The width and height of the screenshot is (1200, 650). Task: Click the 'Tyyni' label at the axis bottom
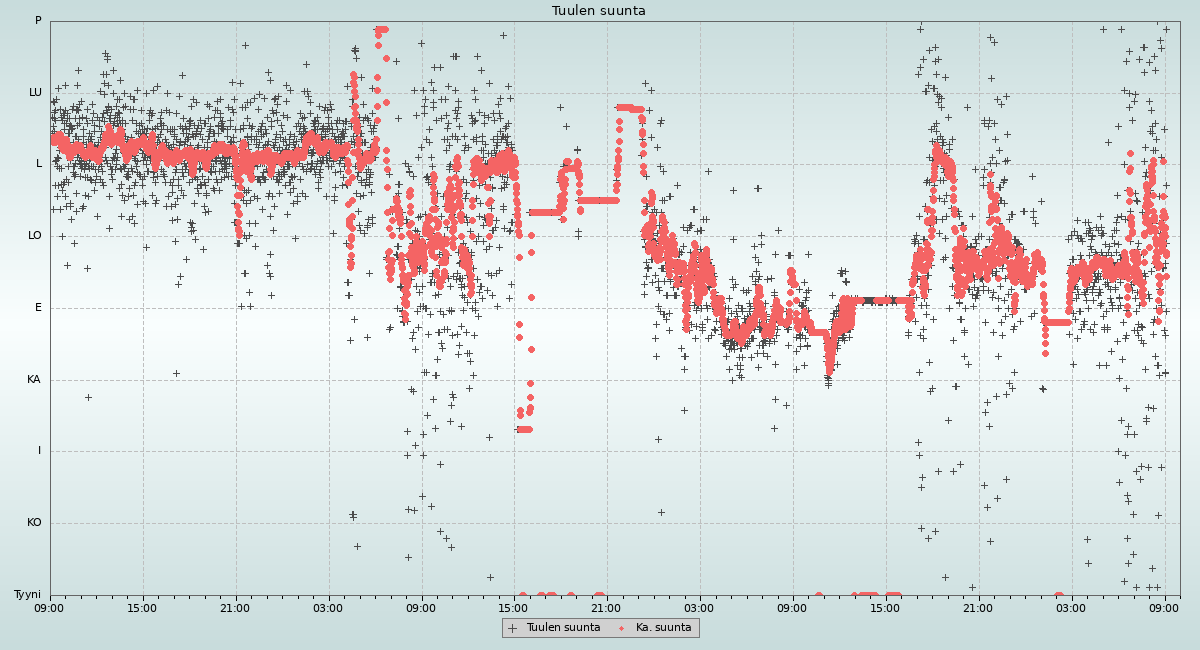click(27, 595)
